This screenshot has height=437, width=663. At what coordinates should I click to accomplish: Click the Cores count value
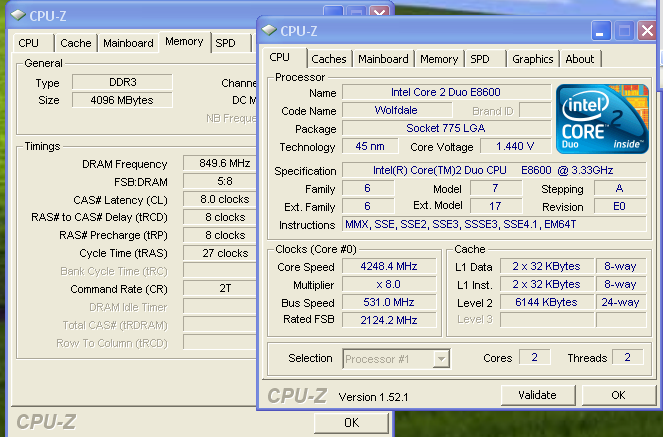[534, 358]
